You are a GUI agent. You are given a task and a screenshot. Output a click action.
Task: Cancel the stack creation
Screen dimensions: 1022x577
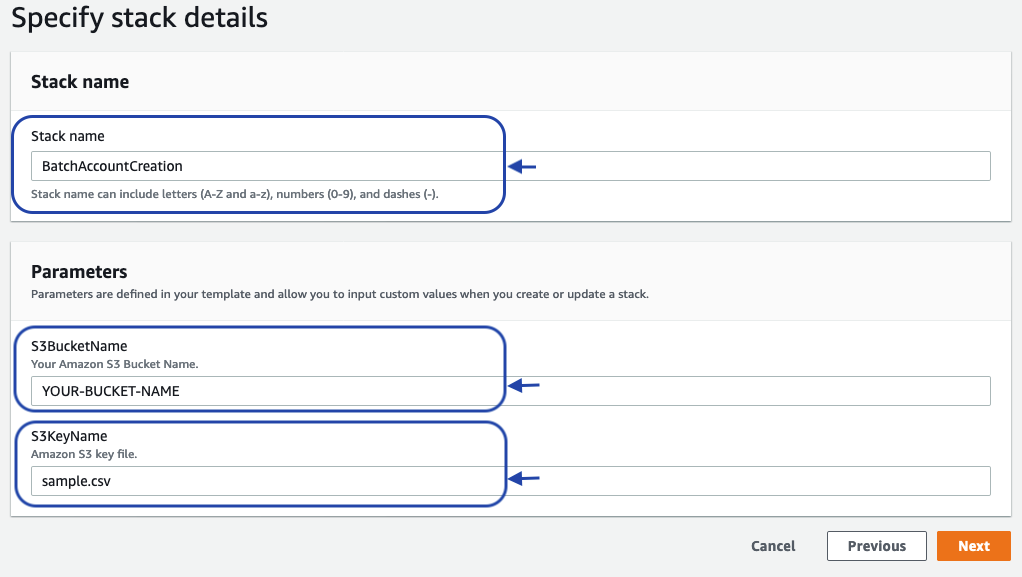[x=773, y=546]
